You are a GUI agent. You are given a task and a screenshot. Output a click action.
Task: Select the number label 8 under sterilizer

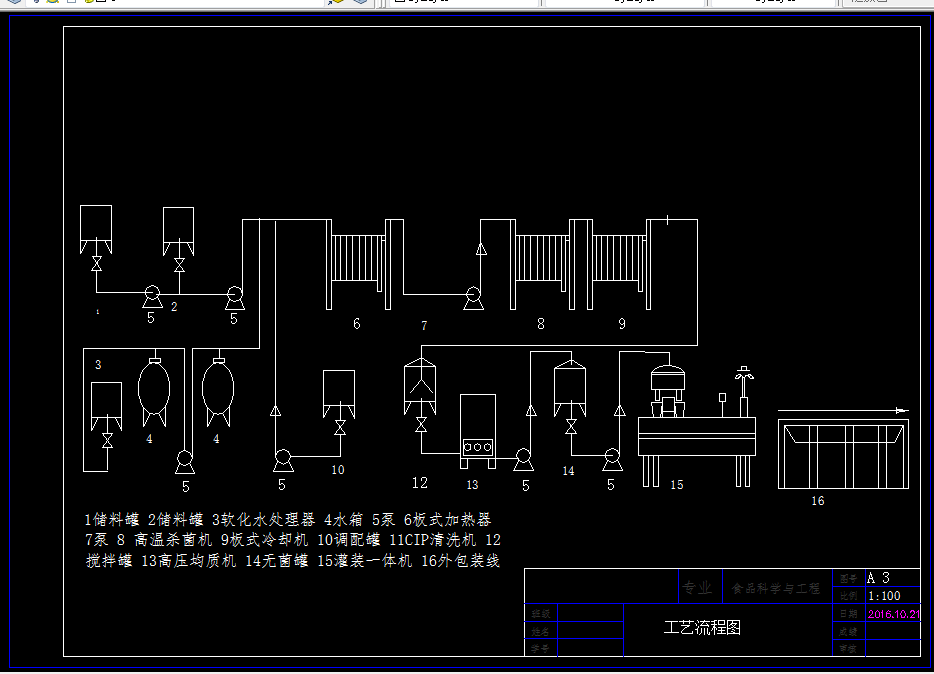[x=541, y=323]
